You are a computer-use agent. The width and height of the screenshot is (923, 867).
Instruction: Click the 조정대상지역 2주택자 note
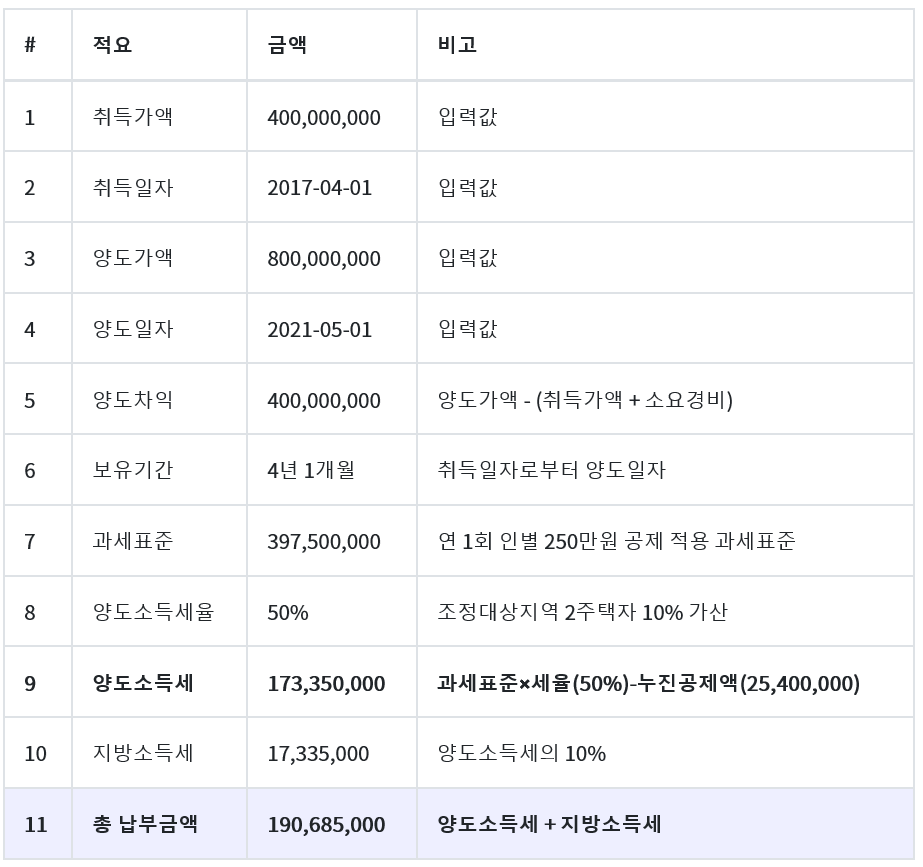[x=582, y=612]
